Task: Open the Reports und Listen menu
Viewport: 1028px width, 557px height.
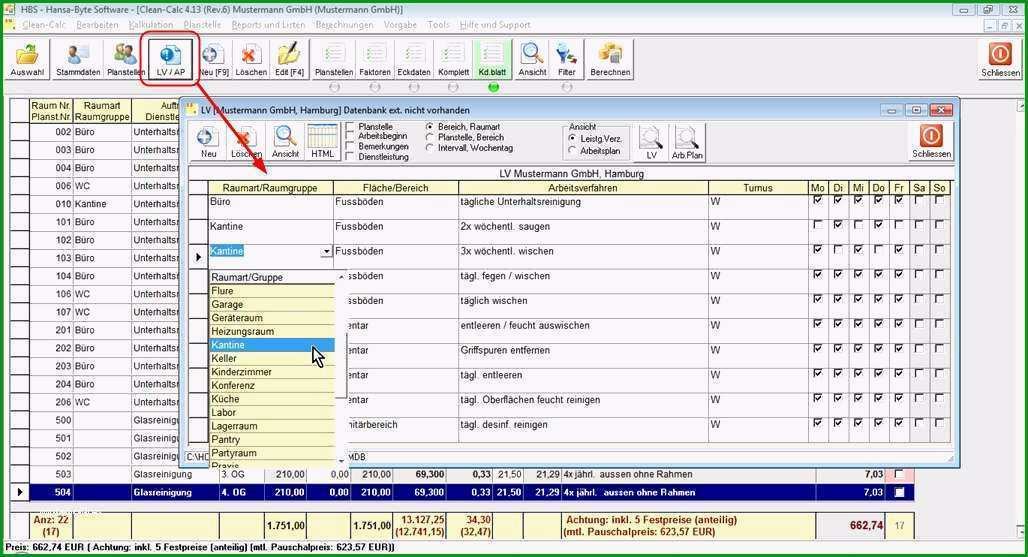Action: coord(268,25)
